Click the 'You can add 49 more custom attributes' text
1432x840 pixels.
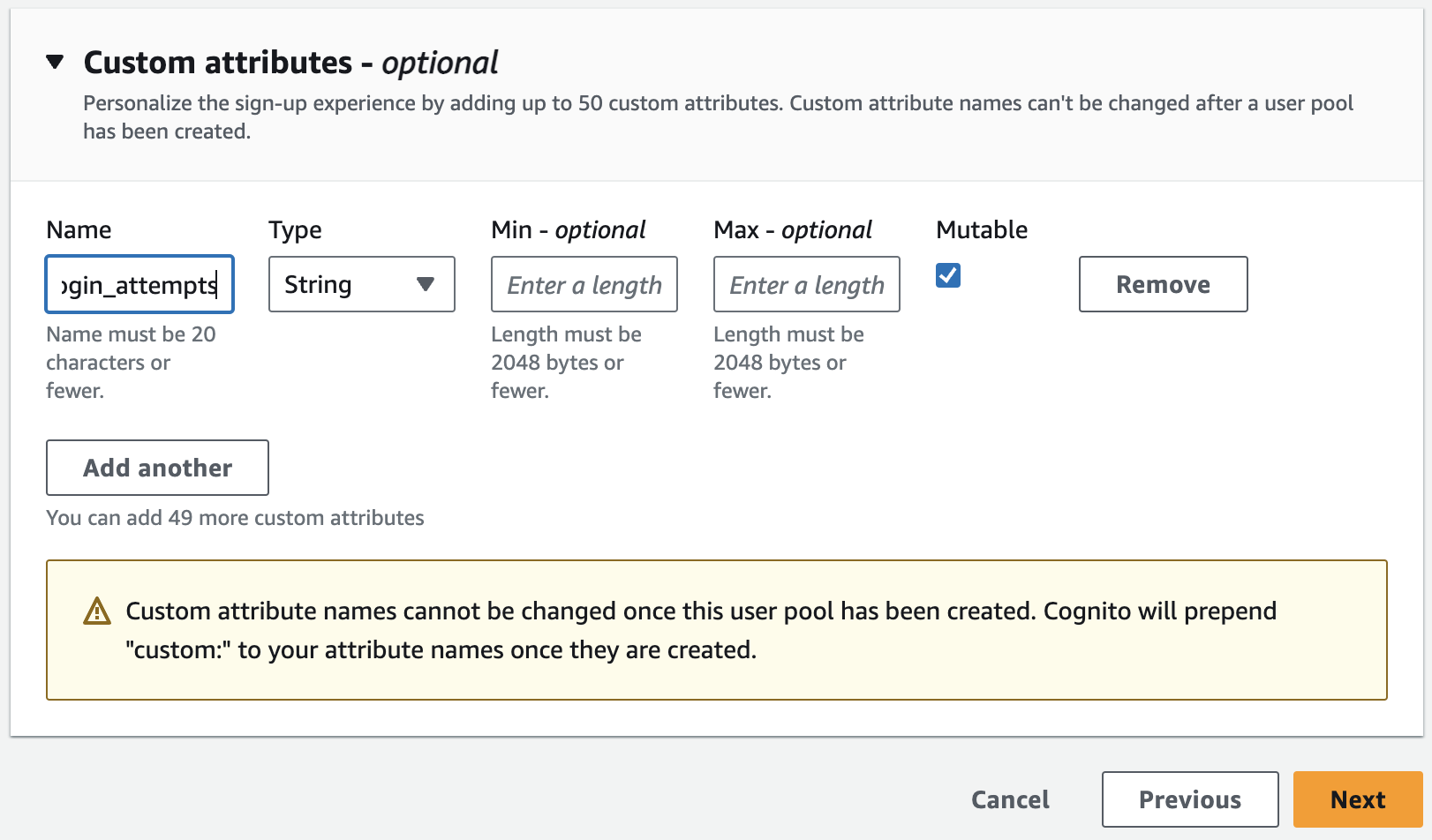coord(235,518)
